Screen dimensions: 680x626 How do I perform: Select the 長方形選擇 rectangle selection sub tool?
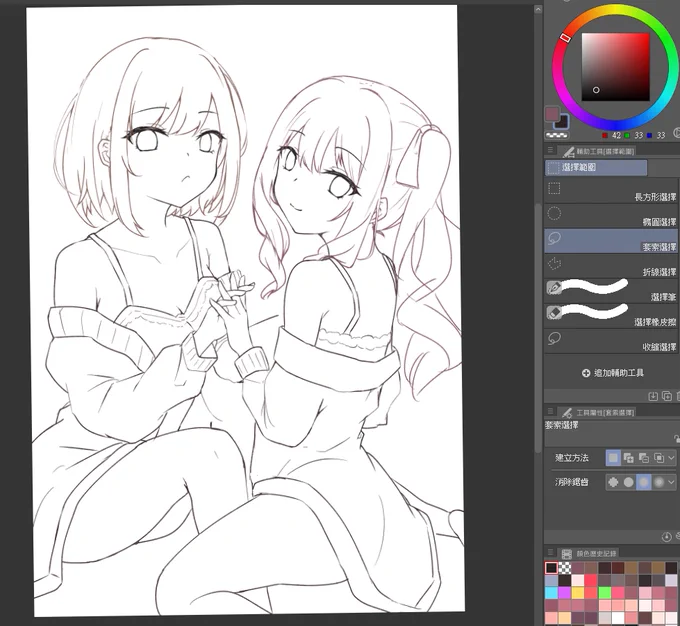[x=611, y=190]
